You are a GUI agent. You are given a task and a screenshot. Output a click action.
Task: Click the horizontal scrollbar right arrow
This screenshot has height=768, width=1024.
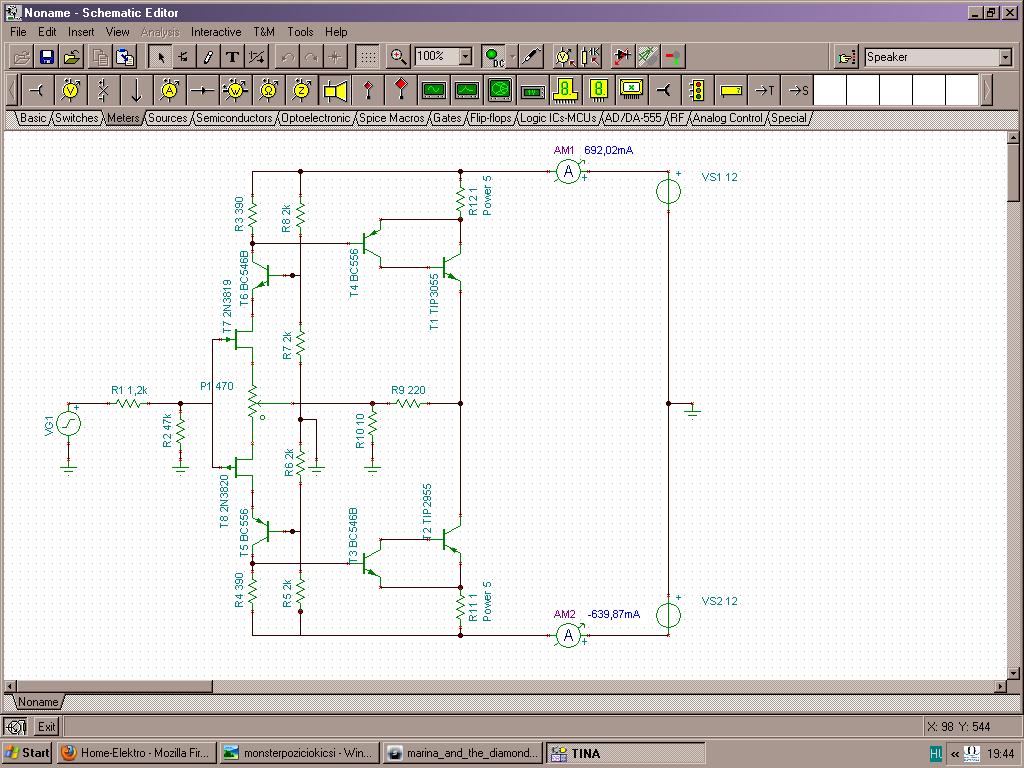(1000, 687)
